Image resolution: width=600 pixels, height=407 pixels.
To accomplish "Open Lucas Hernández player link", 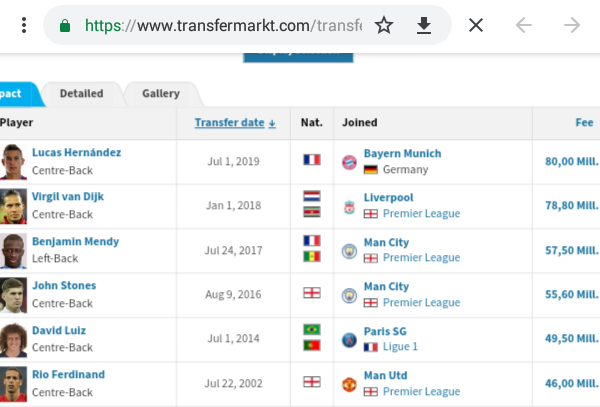I will click(77, 152).
